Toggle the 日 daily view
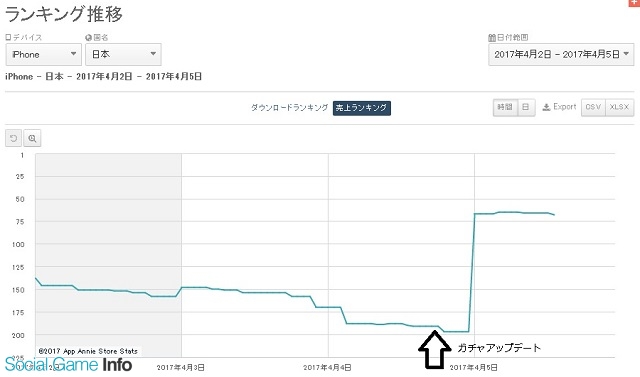The width and height of the screenshot is (640, 377). point(526,107)
